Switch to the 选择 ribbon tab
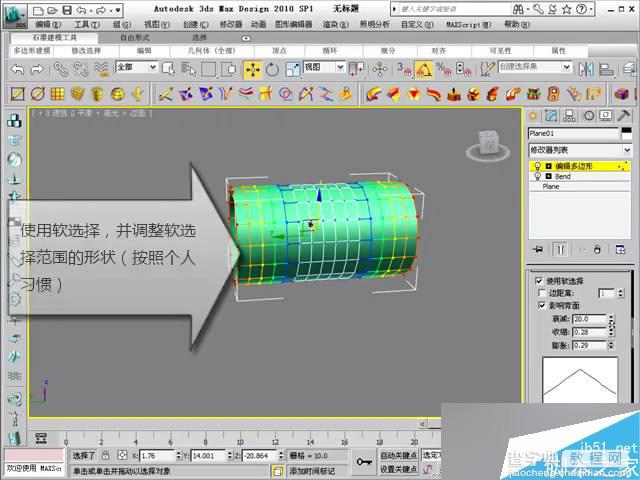The width and height of the screenshot is (640, 480). 200,38
